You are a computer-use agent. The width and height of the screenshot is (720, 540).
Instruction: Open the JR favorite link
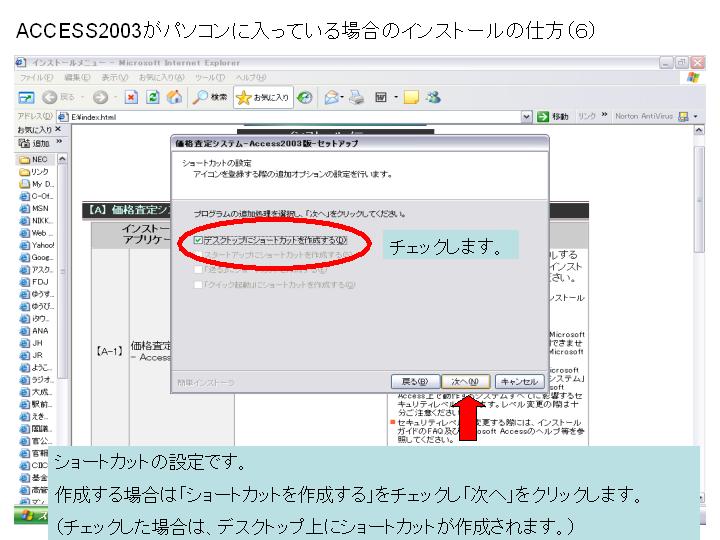(x=31, y=355)
